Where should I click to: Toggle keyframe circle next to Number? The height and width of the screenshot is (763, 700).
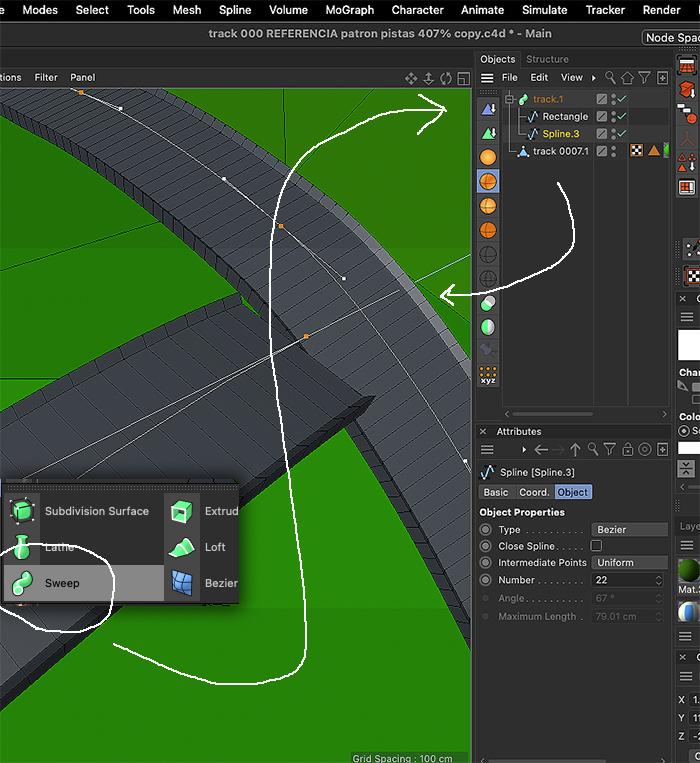[x=485, y=580]
